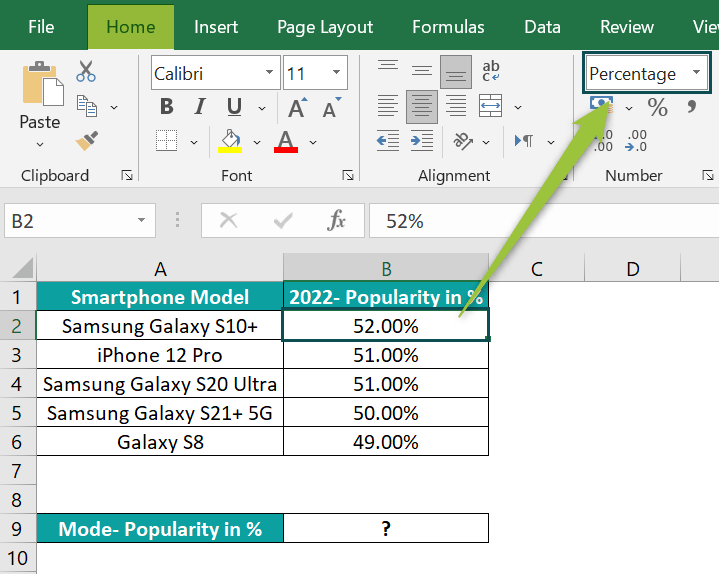Click the formula bar showing 52%
Screen dimensions: 719x574
click(x=544, y=221)
